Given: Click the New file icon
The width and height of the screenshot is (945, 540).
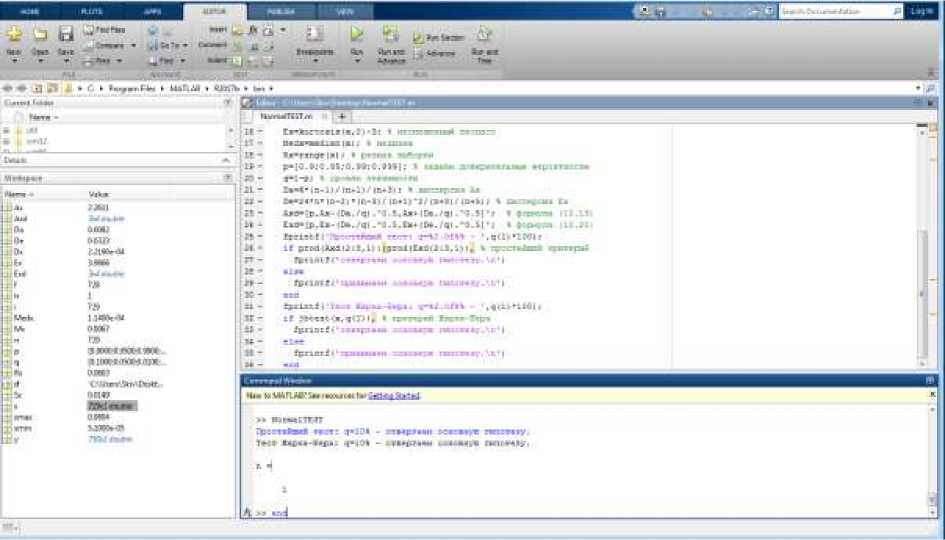Looking at the screenshot, I should (x=14, y=35).
